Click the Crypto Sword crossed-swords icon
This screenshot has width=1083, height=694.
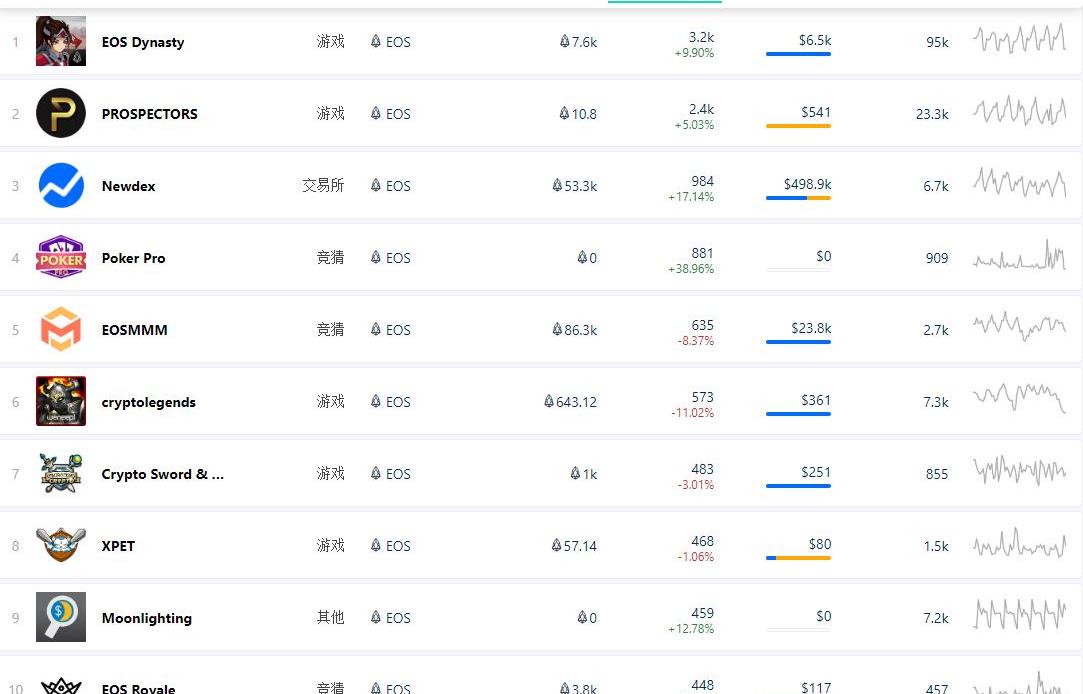click(x=61, y=473)
